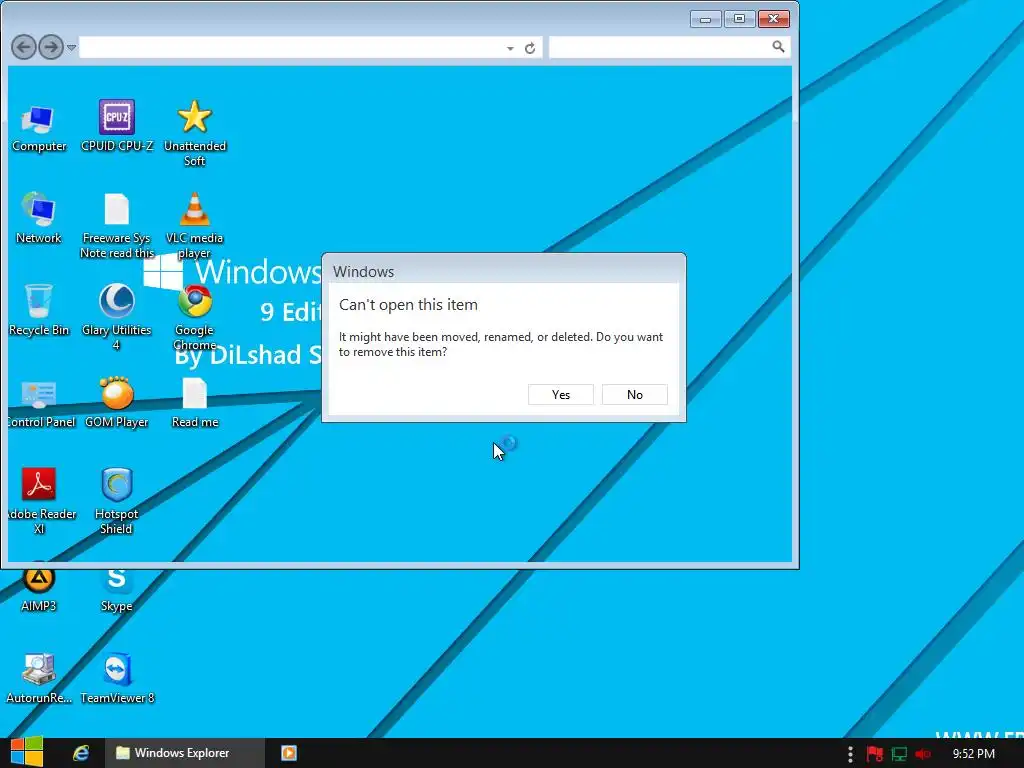This screenshot has height=768, width=1024.
Task: Select the GOM Player icon
Action: click(x=117, y=403)
